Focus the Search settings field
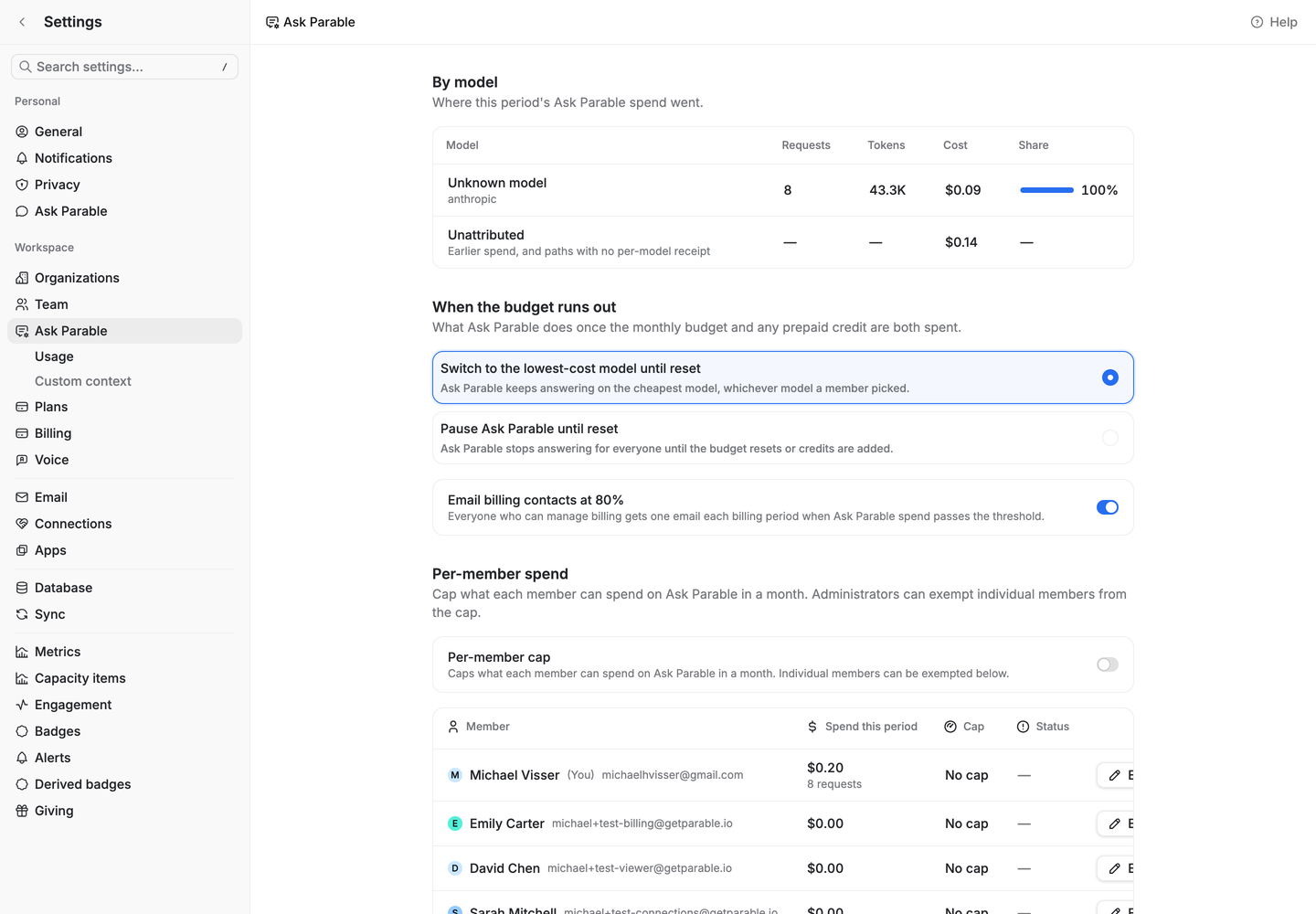 (124, 67)
